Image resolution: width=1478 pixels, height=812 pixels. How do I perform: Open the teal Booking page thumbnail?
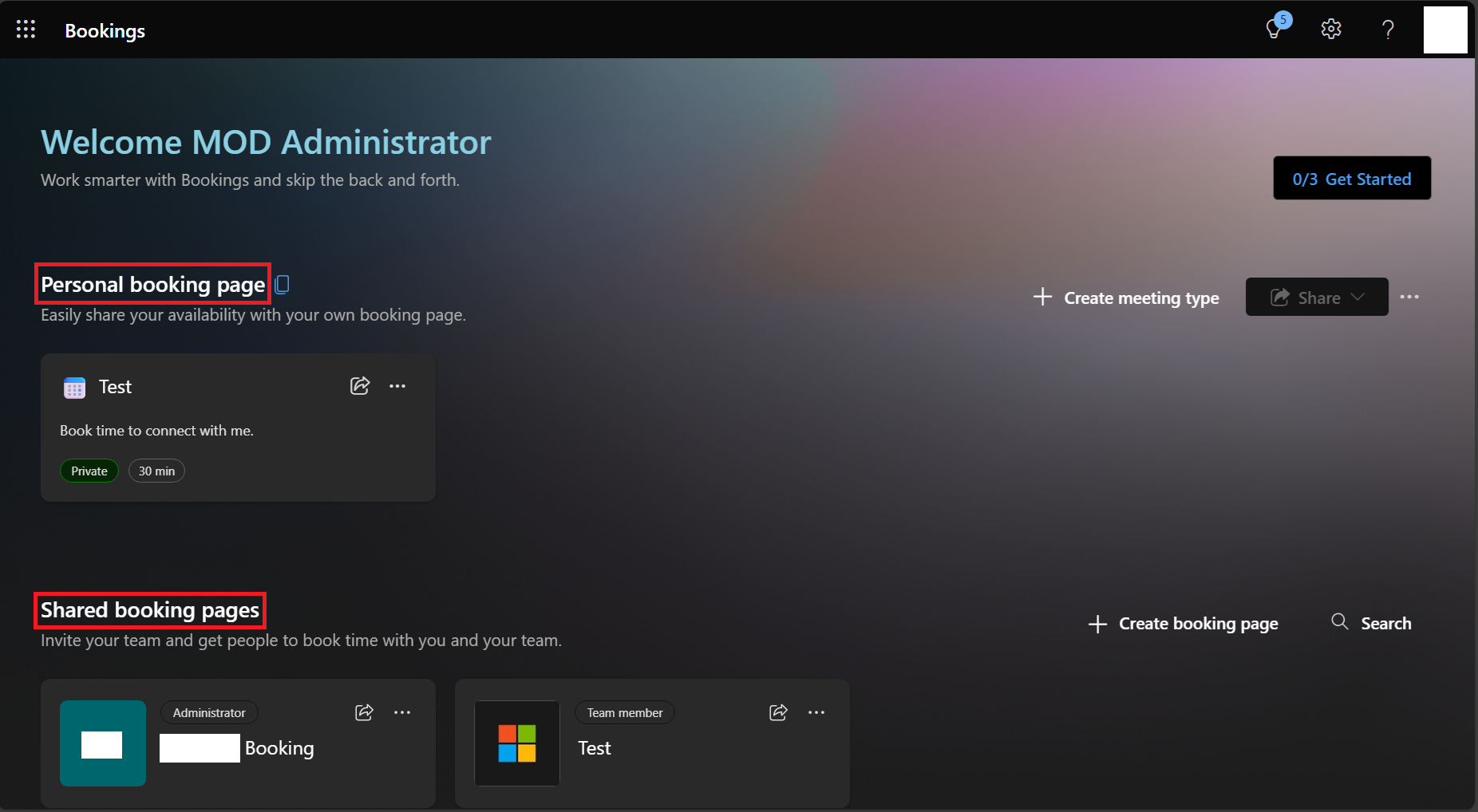coord(103,743)
